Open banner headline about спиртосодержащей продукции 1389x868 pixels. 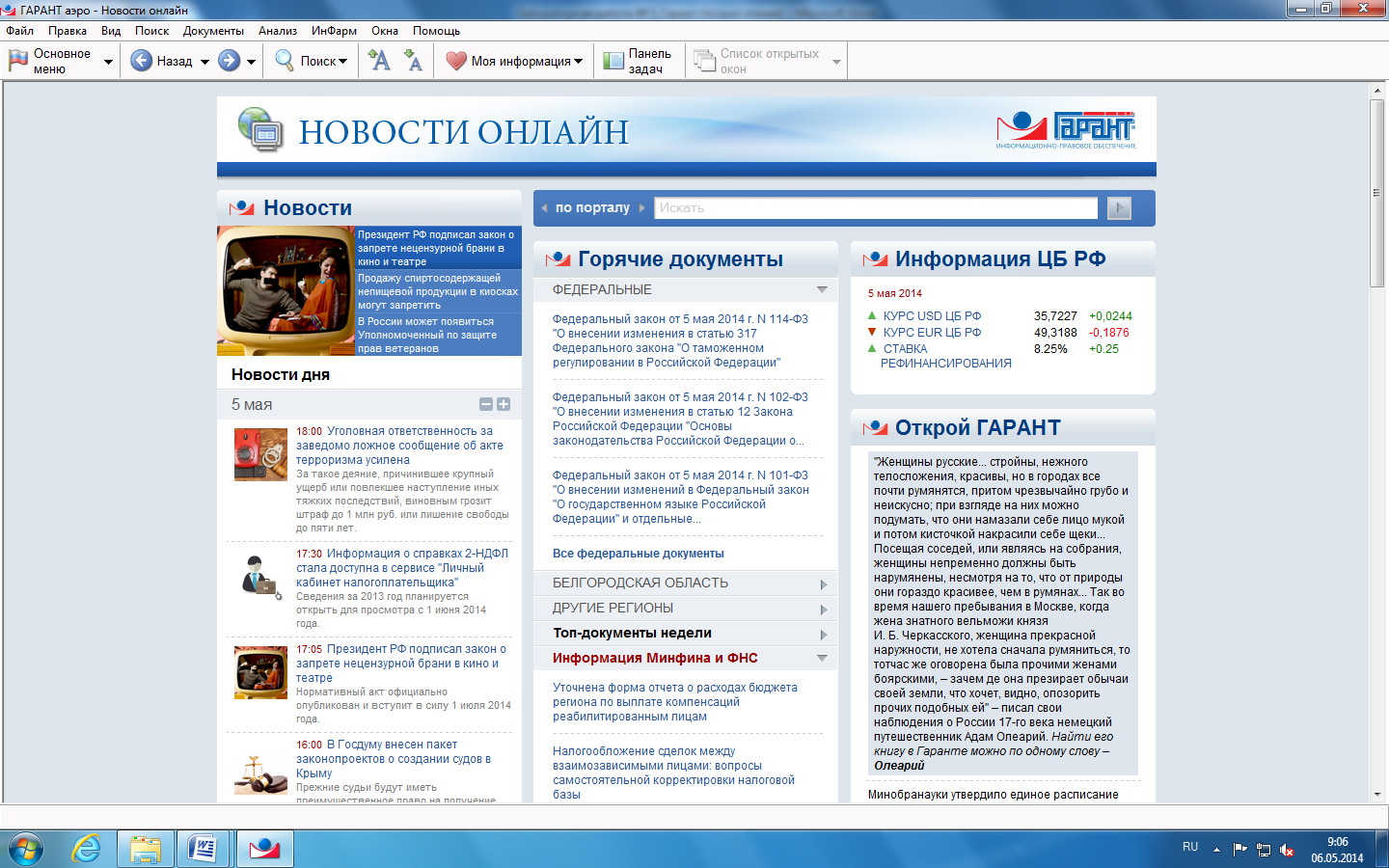click(438, 291)
